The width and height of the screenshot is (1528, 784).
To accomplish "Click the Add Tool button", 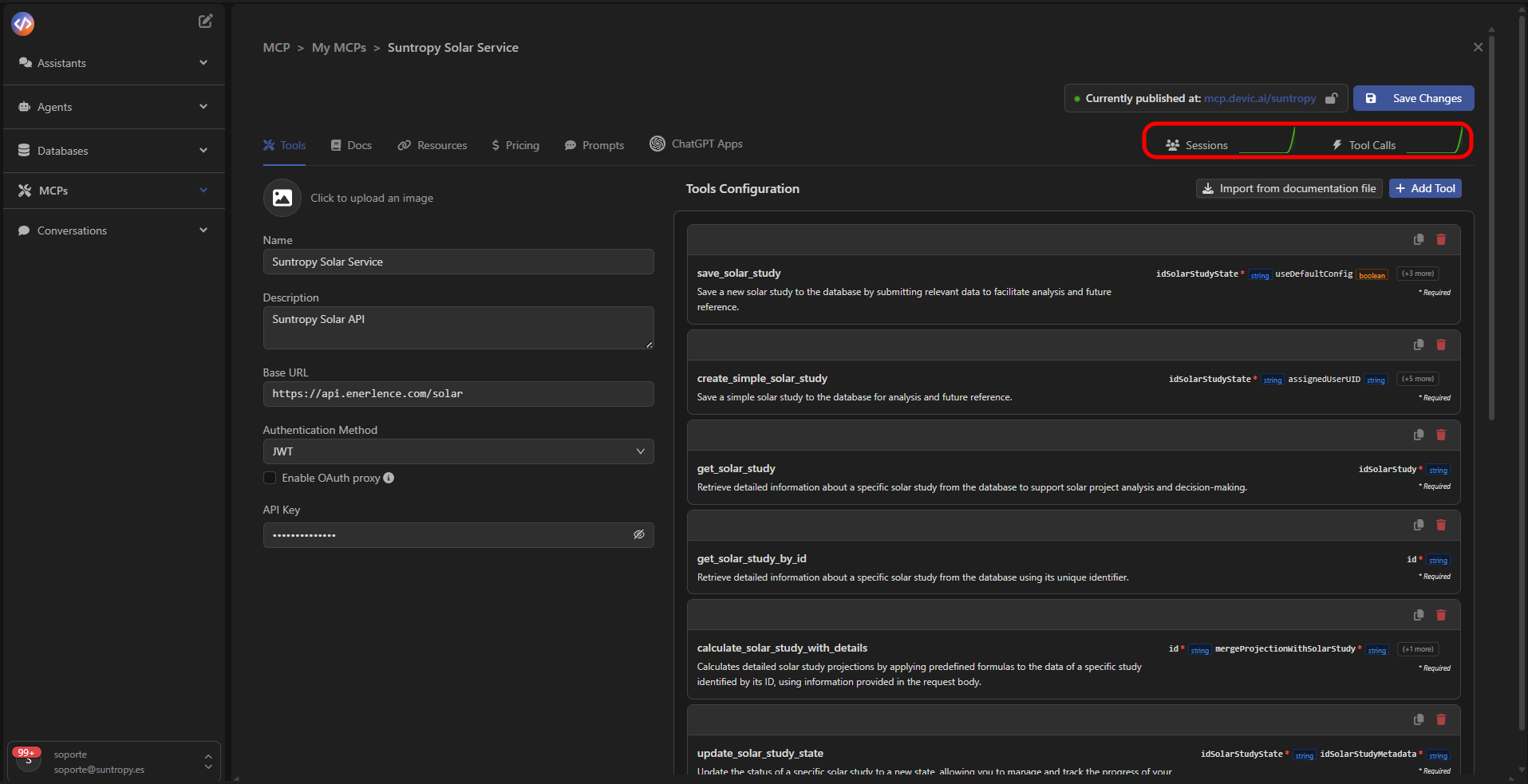I will [1425, 188].
